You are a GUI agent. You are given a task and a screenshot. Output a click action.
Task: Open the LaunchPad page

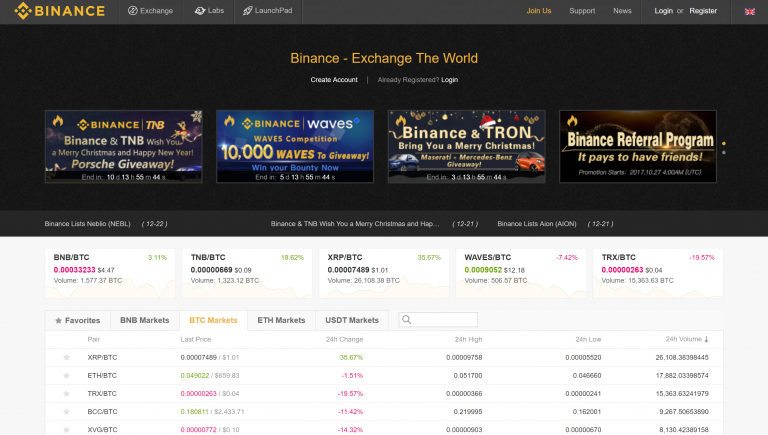coord(267,11)
